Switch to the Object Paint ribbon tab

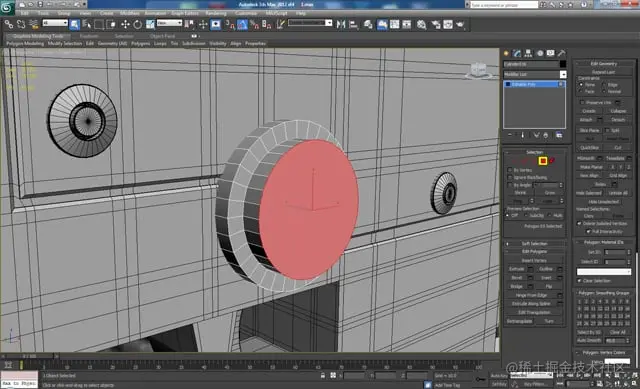[x=162, y=36]
